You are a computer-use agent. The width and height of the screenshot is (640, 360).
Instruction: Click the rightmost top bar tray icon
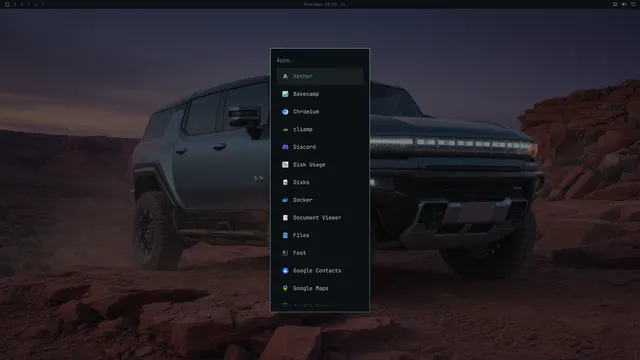click(x=633, y=4)
